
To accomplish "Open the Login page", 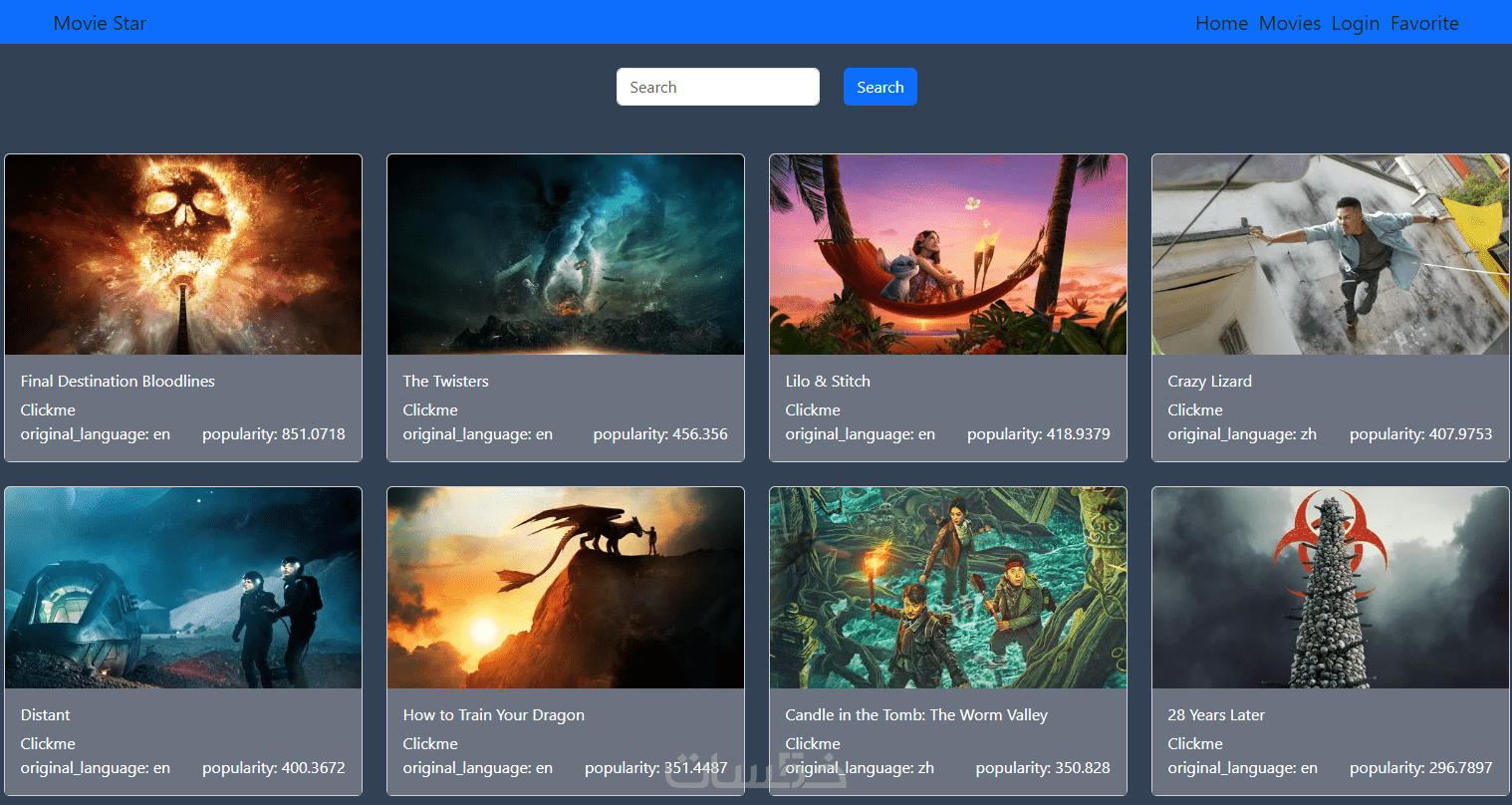I will click(x=1356, y=23).
